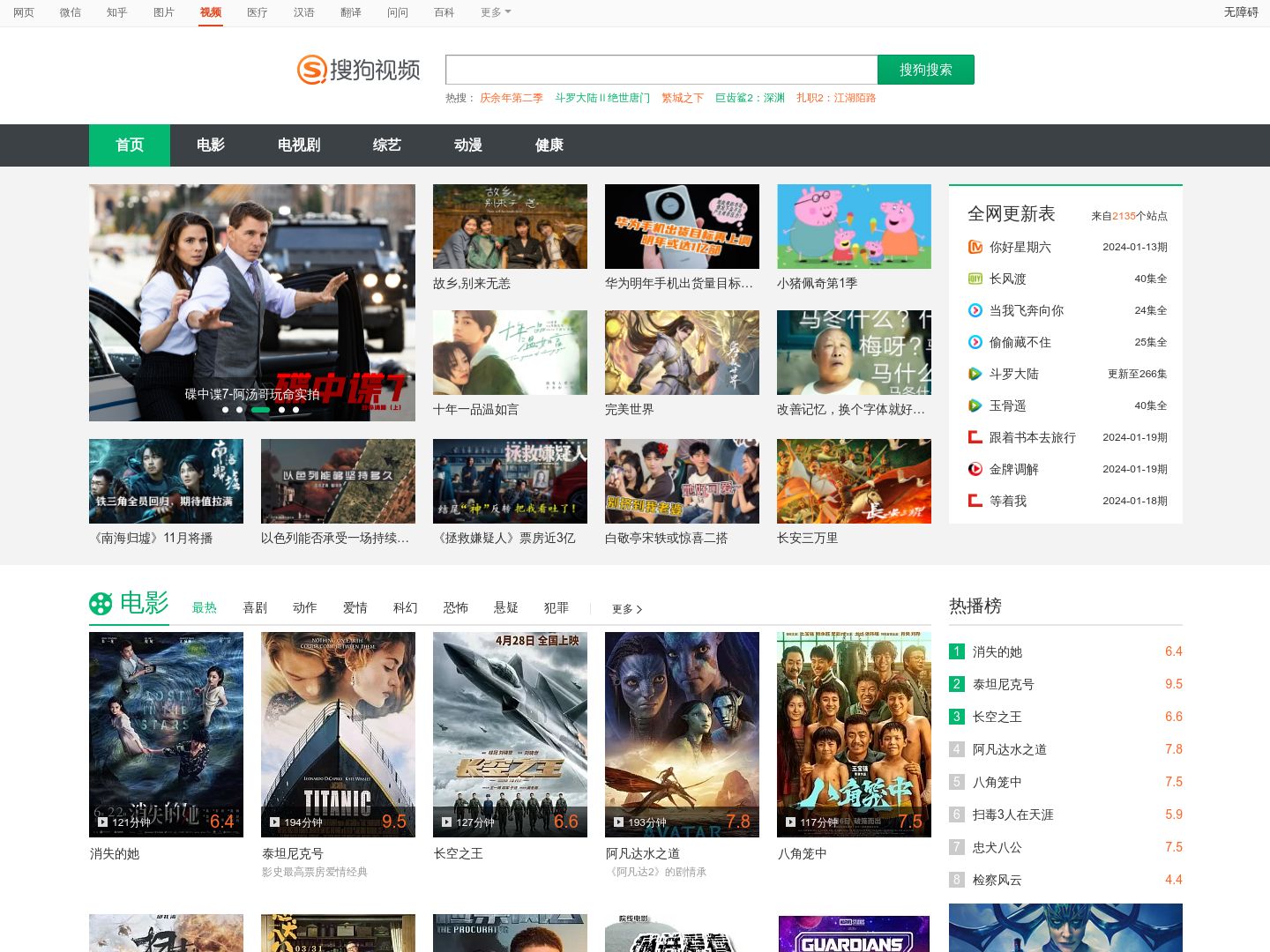Open 忠犬八公 in hot ranking

[x=997, y=847]
